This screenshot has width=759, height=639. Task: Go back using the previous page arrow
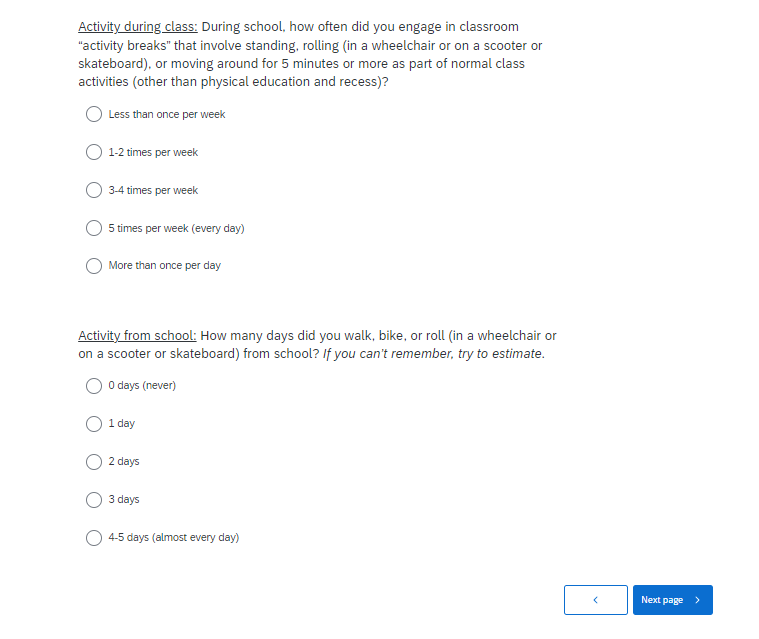[x=595, y=600]
